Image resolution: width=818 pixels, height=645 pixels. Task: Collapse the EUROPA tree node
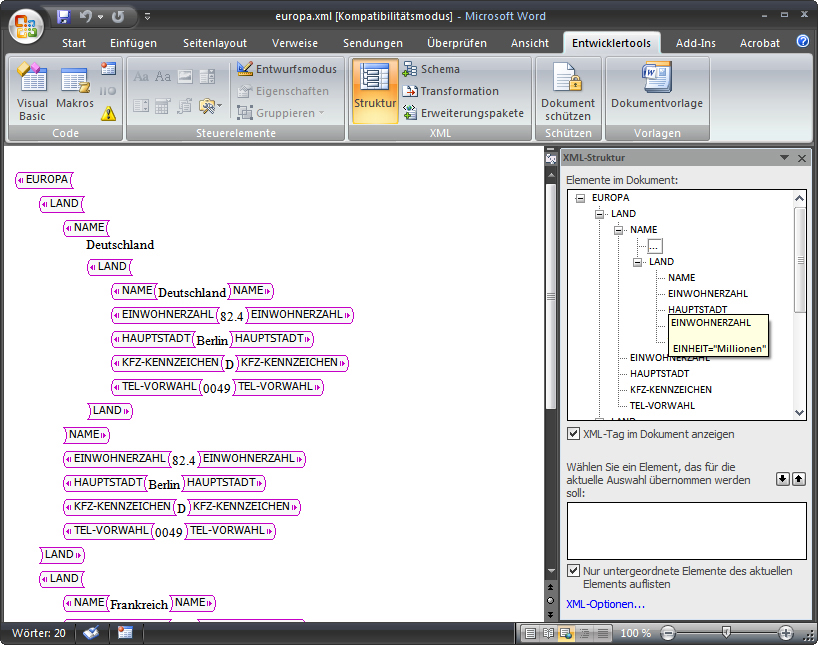point(580,198)
